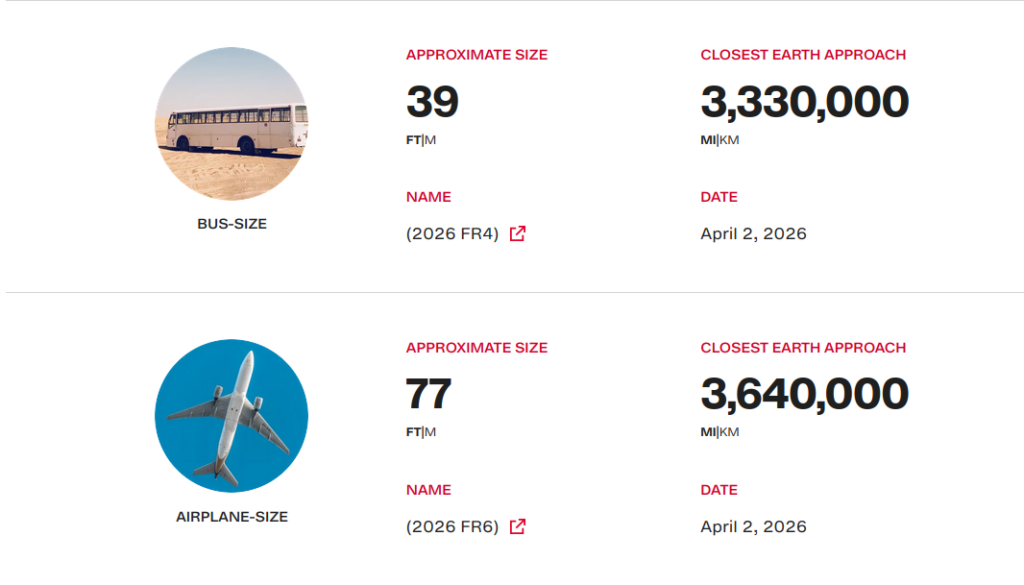Viewport: 1024px width, 585px height.
Task: Click the BUS-SIZE caption
Action: tap(231, 224)
